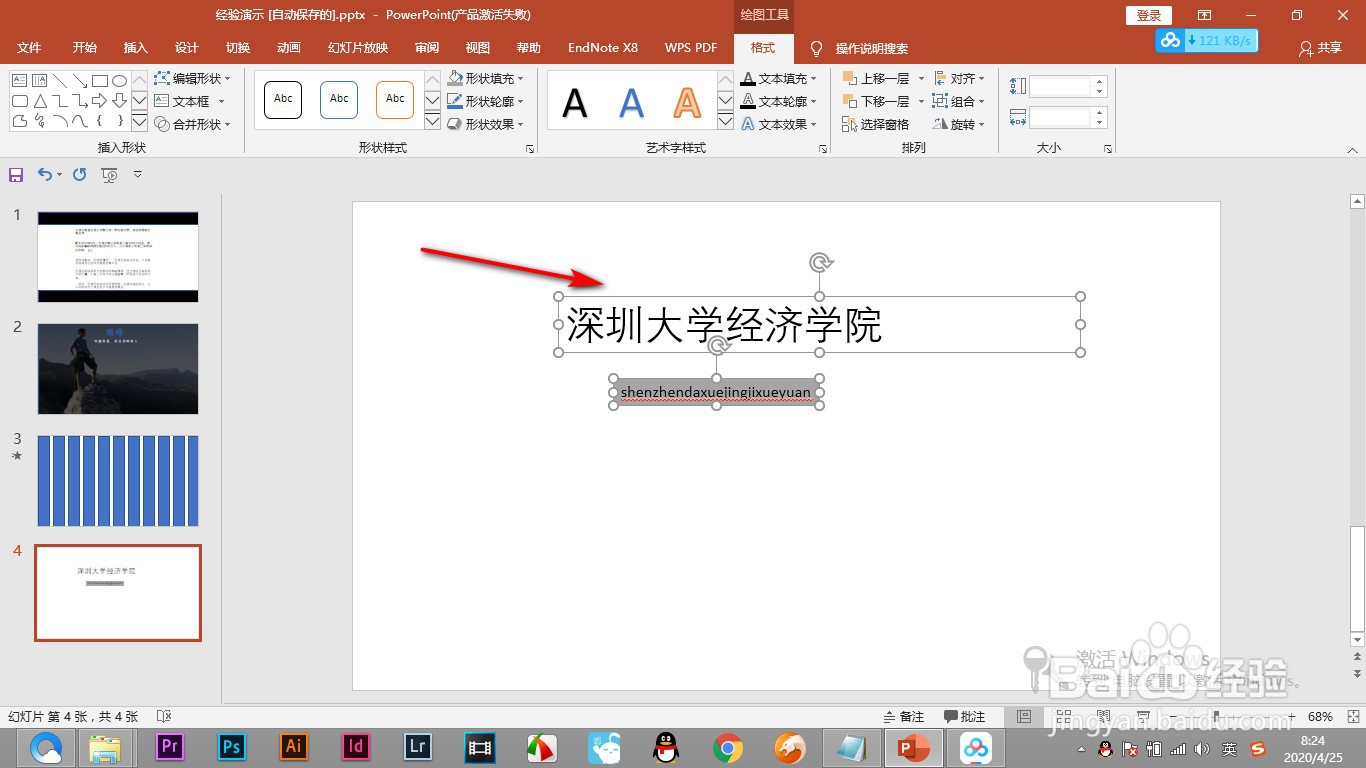This screenshot has height=768, width=1366.
Task: Select the left brace shape
Action: [100, 121]
